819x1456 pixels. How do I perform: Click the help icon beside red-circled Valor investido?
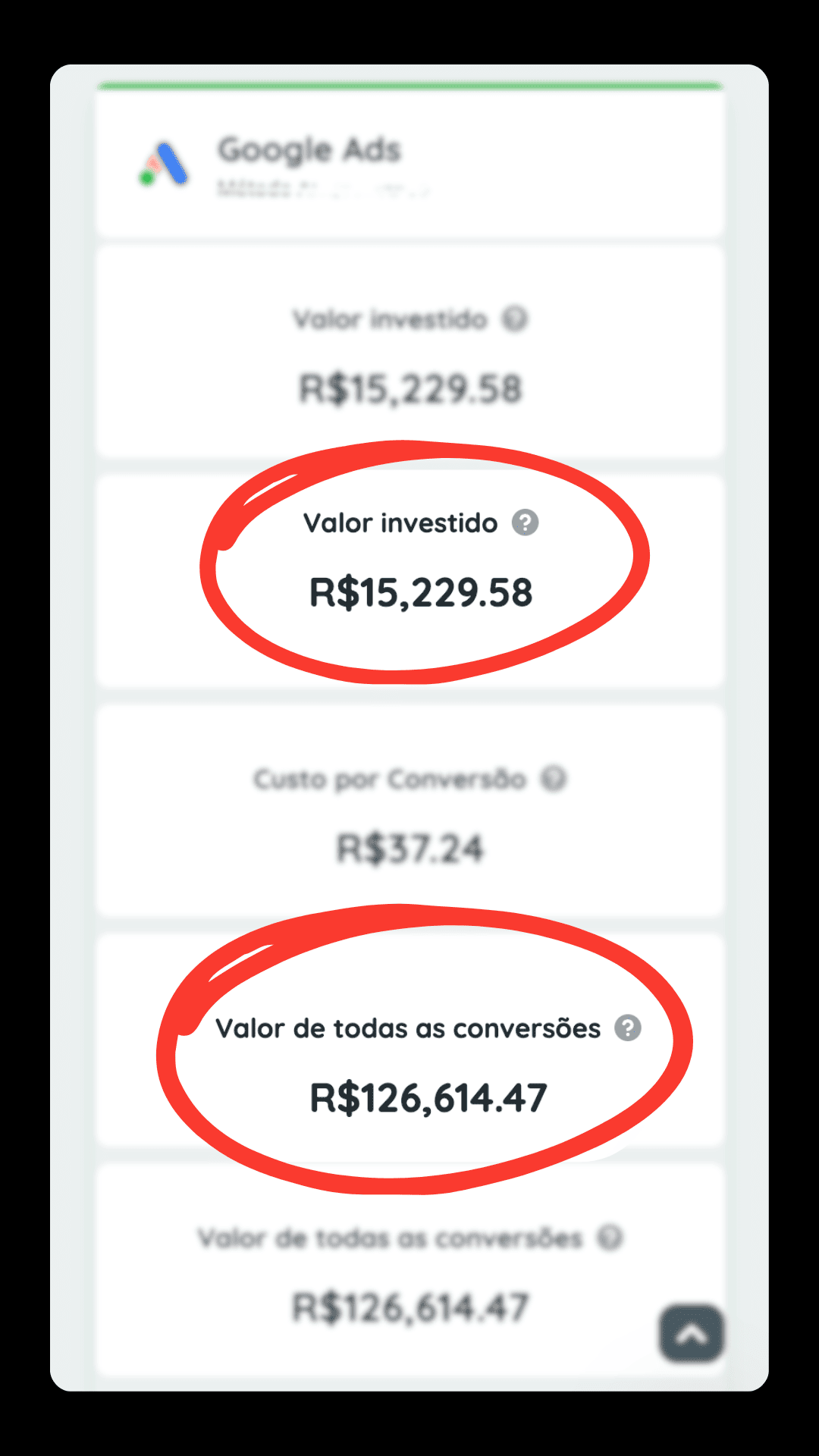point(525,522)
